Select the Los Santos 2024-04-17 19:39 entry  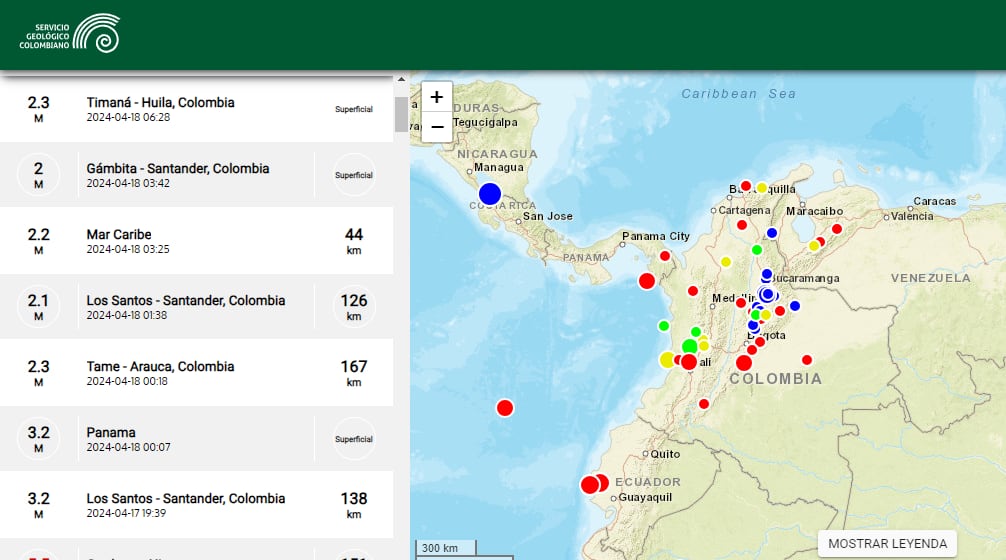click(196, 505)
